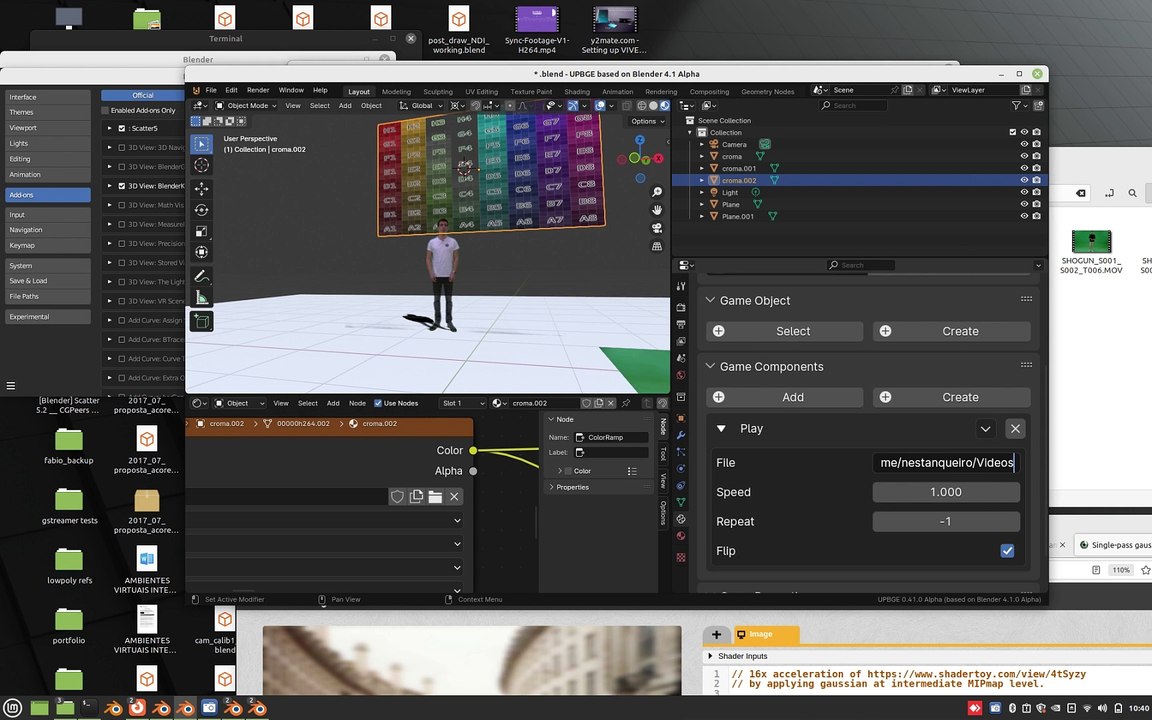Toggle Collection exclude checkbox in outliner
Screen dimensions: 1152x720
click(x=1012, y=132)
